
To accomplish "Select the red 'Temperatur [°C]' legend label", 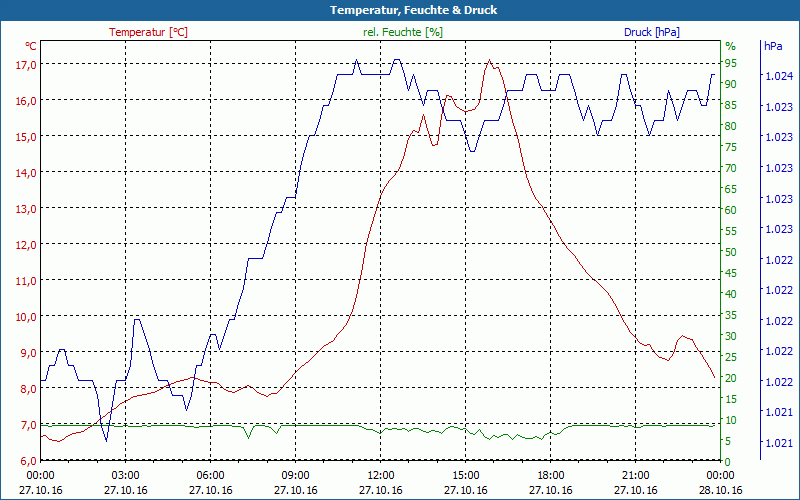I will 148,32.
